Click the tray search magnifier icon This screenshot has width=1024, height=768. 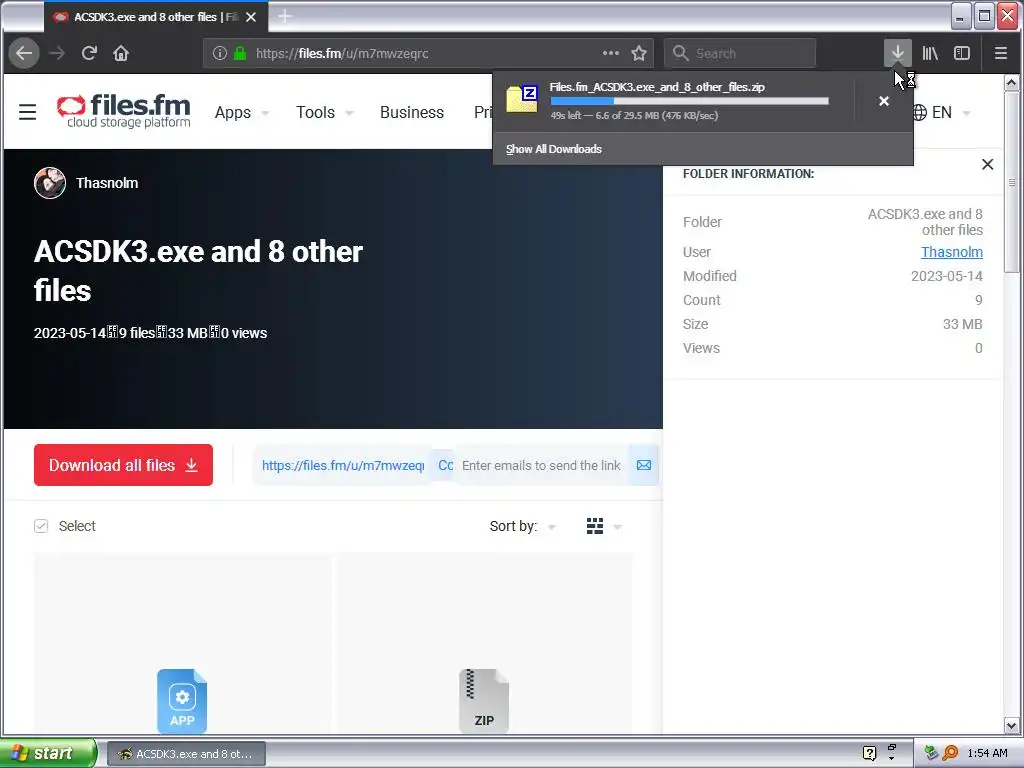(x=950, y=753)
